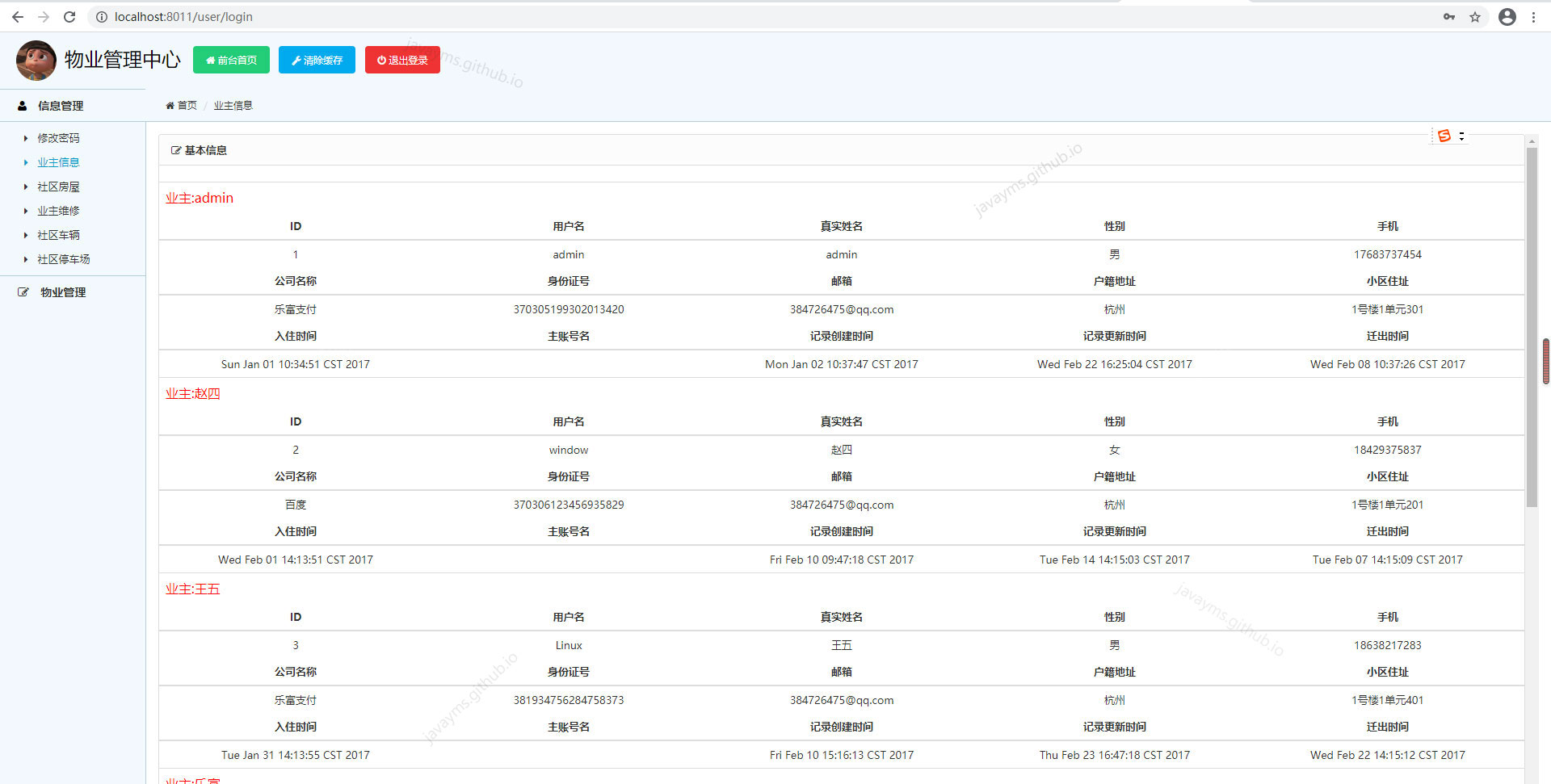Click the power icon on the 退出登录 button

click(380, 60)
